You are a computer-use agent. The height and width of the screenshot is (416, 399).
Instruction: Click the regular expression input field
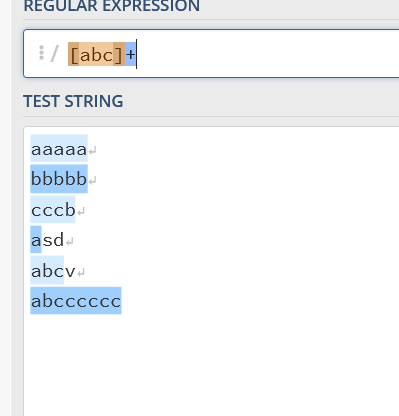(x=211, y=53)
